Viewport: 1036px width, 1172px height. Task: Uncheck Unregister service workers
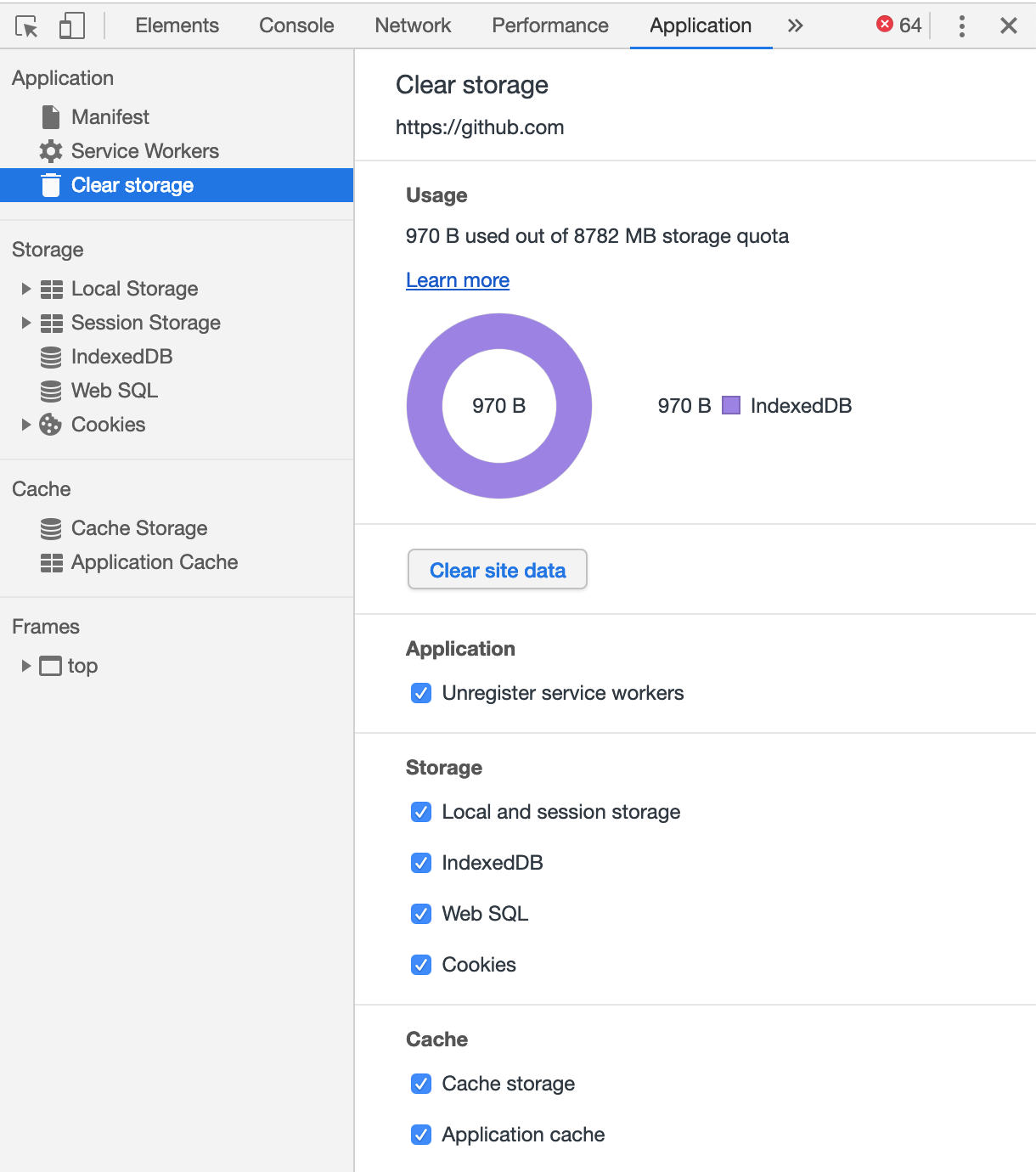[x=421, y=693]
